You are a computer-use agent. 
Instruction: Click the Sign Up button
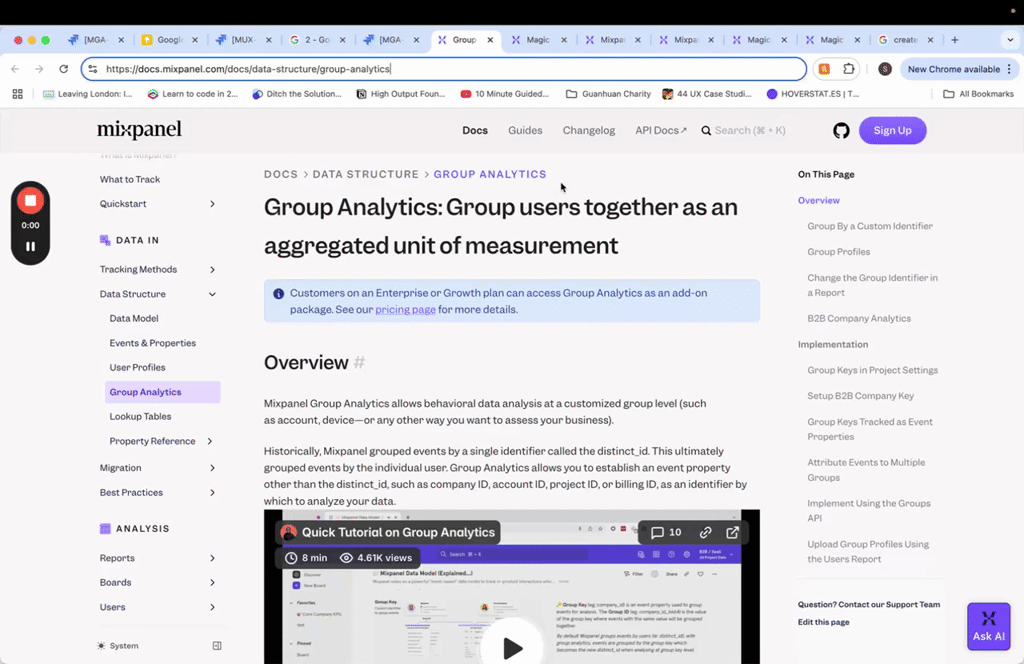pyautogui.click(x=892, y=130)
